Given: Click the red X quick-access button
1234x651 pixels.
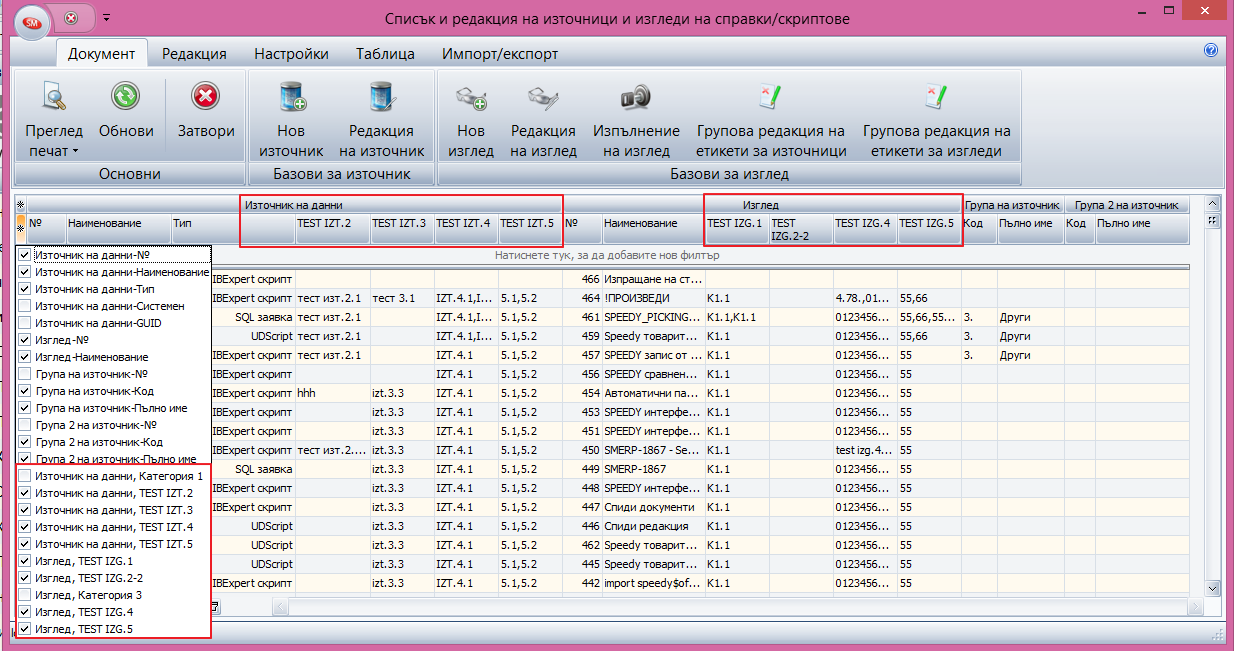Looking at the screenshot, I should tap(71, 18).
